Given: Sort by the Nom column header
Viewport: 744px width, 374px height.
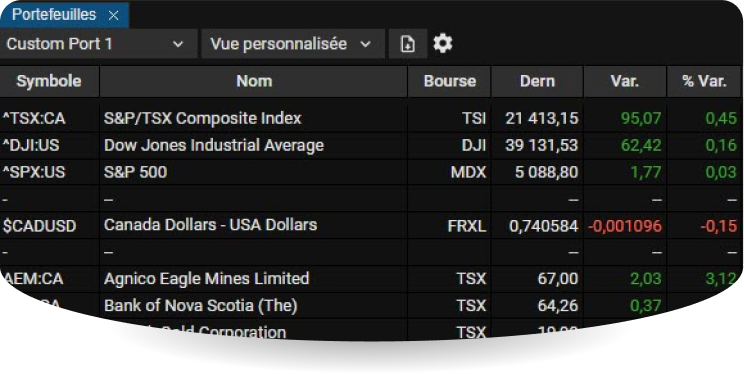Looking at the screenshot, I should point(254,81).
